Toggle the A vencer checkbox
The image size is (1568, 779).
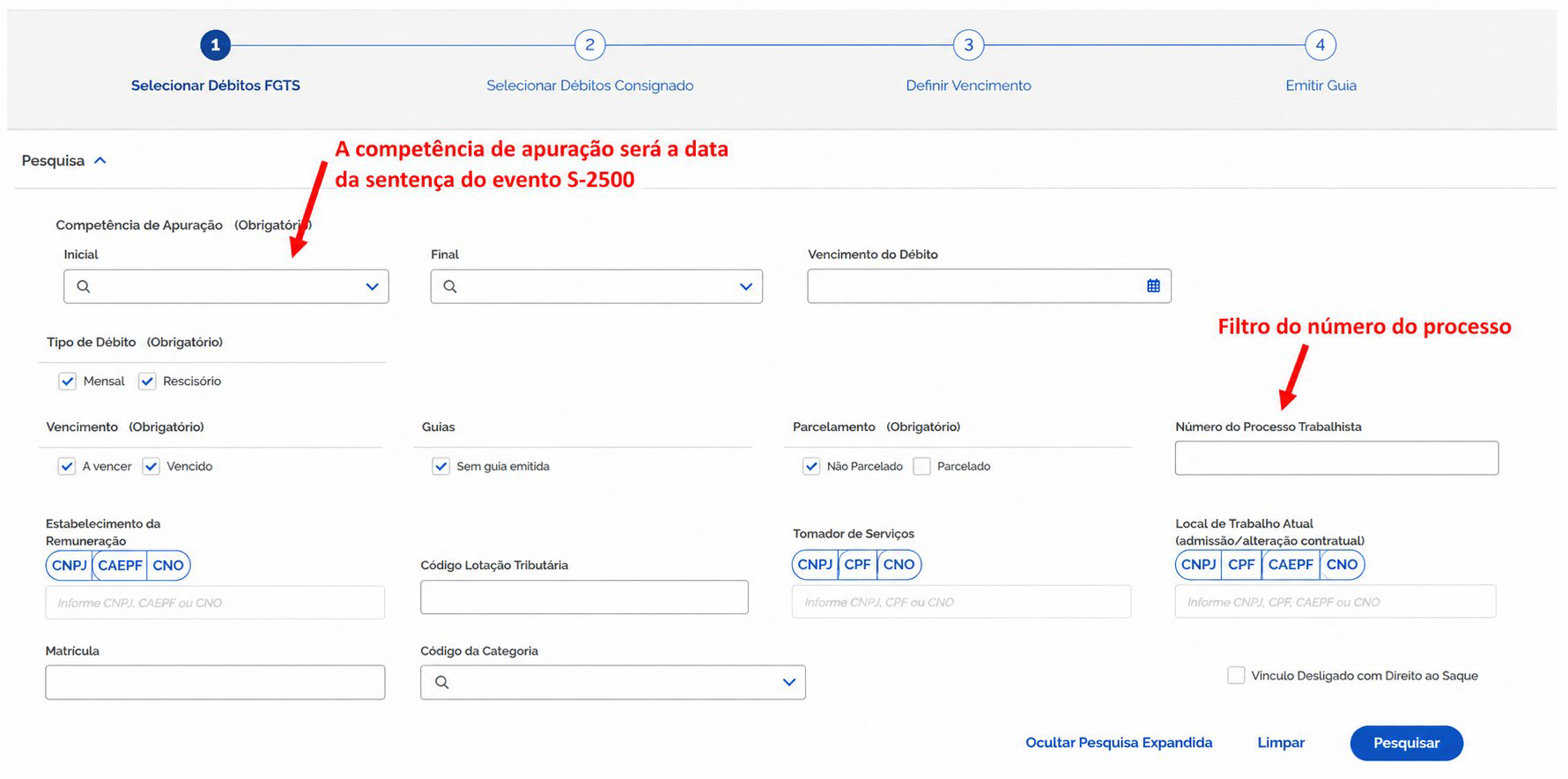tap(67, 466)
